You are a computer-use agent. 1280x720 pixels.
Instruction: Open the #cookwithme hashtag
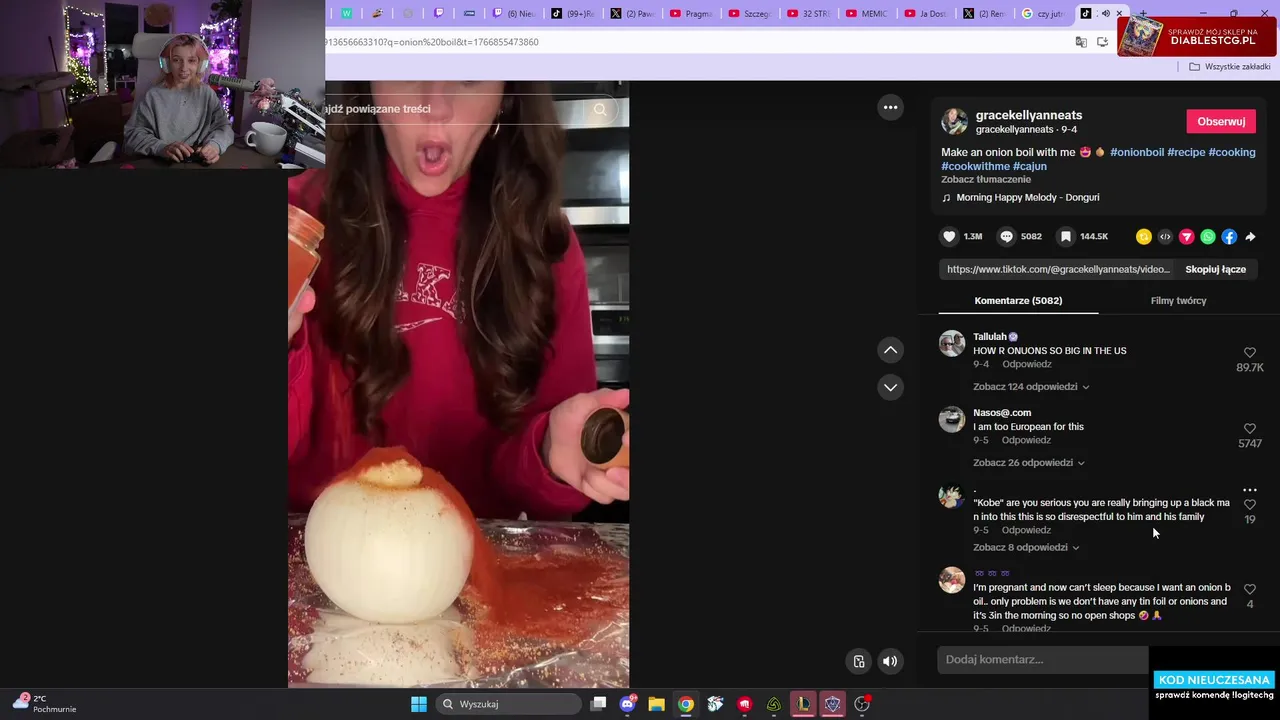pos(975,166)
